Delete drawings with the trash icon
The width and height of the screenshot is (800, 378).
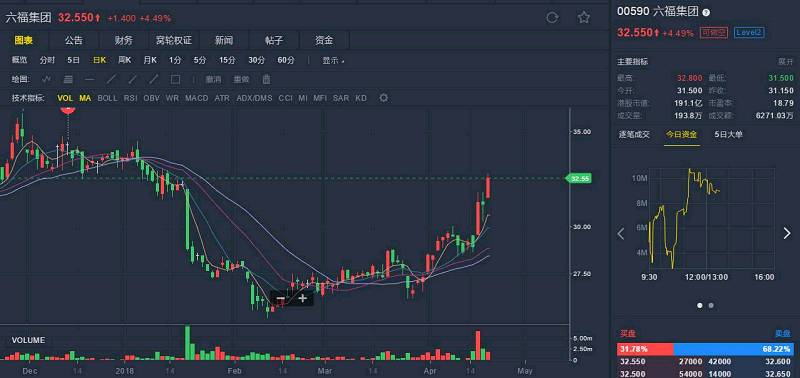click(x=266, y=79)
